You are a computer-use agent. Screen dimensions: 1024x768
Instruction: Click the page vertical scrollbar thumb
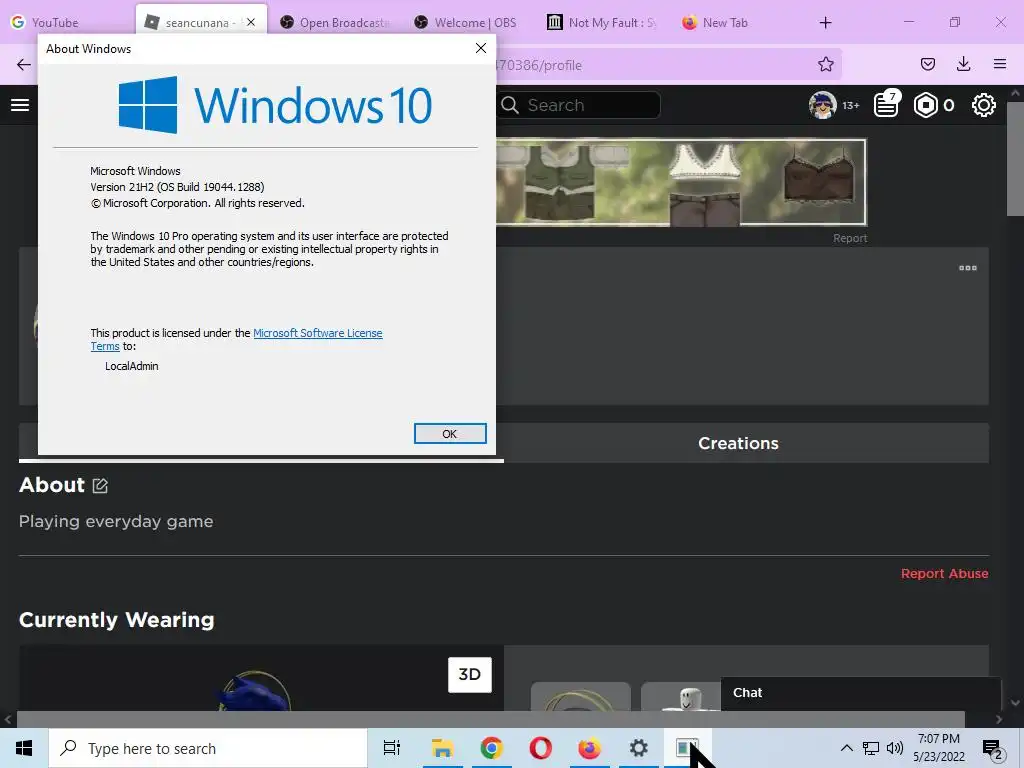coord(1015,159)
